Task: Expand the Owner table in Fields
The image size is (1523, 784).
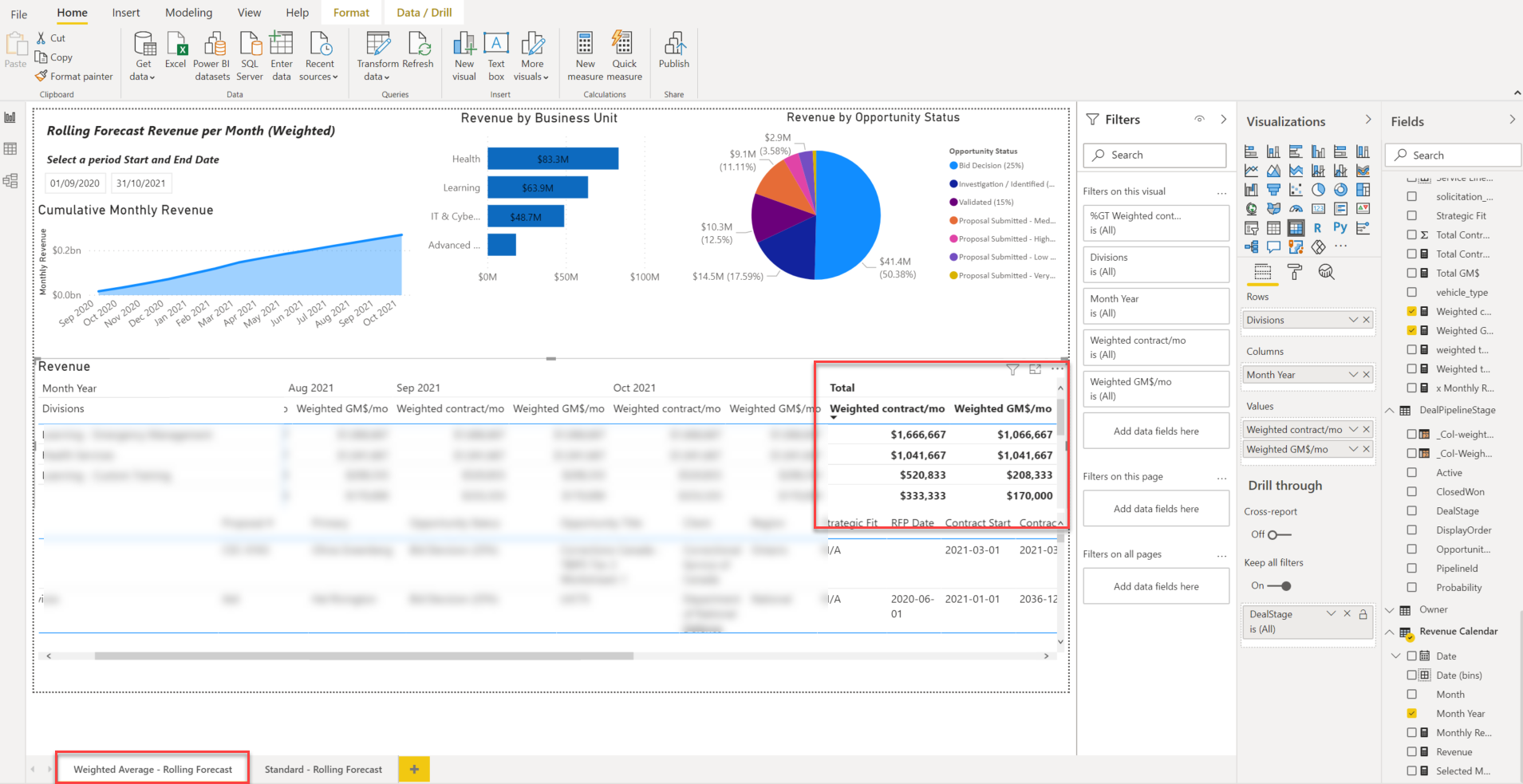Action: [x=1390, y=610]
